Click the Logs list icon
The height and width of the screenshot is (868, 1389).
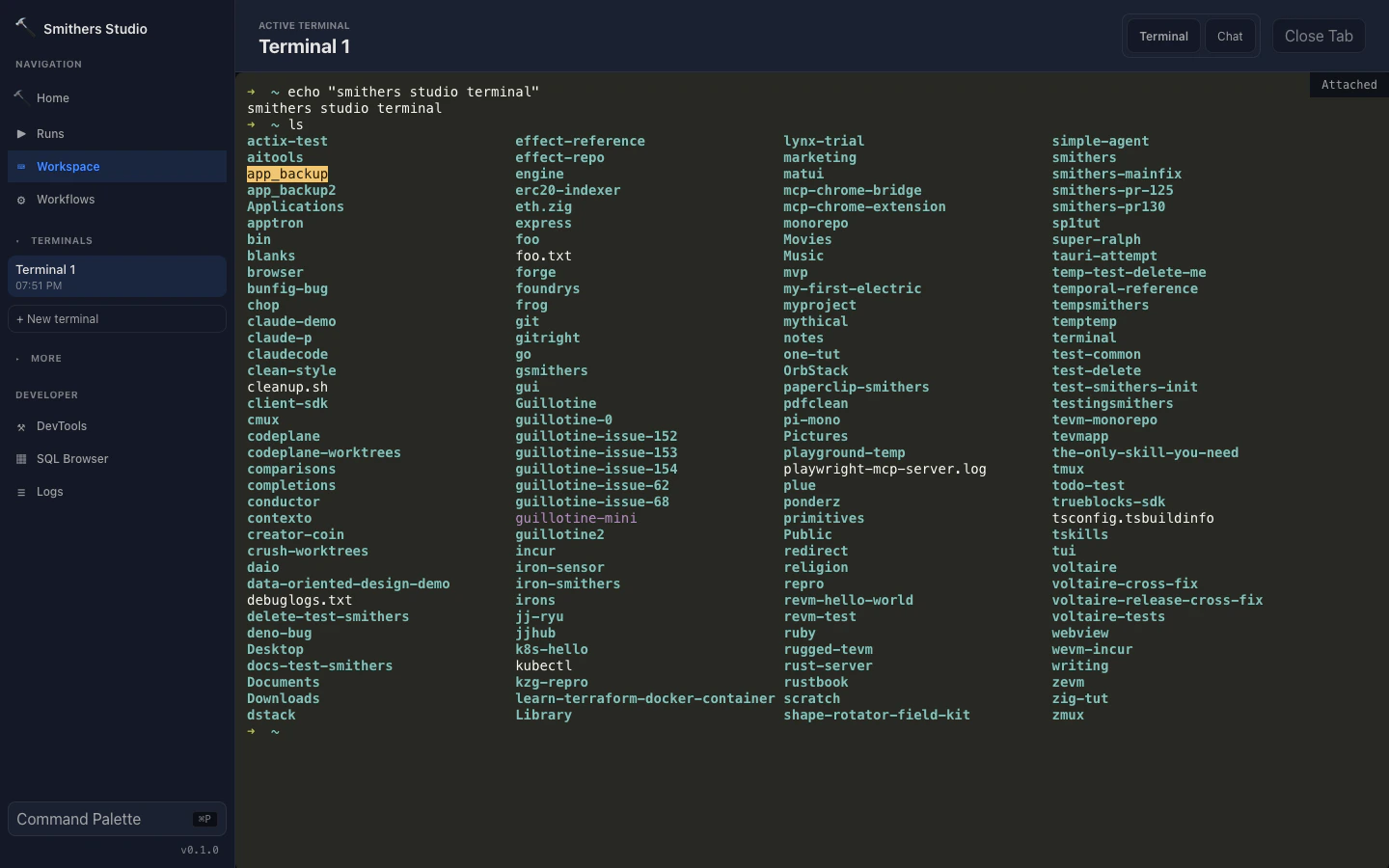coord(21,492)
